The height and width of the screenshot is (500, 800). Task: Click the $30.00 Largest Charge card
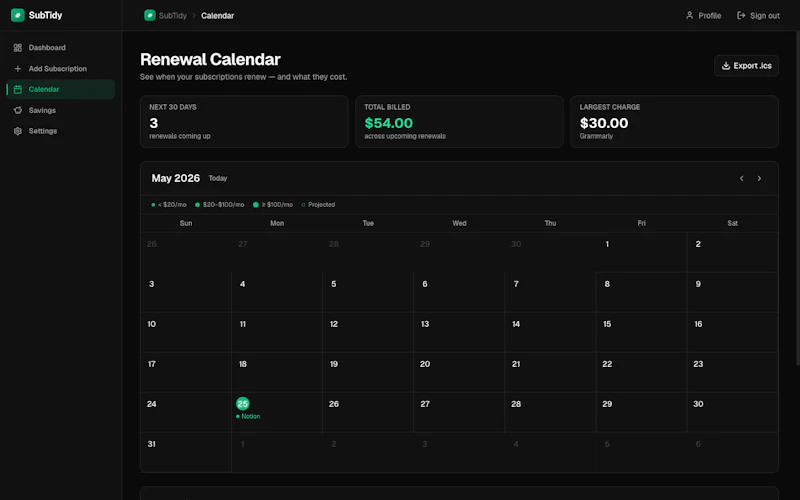click(674, 121)
